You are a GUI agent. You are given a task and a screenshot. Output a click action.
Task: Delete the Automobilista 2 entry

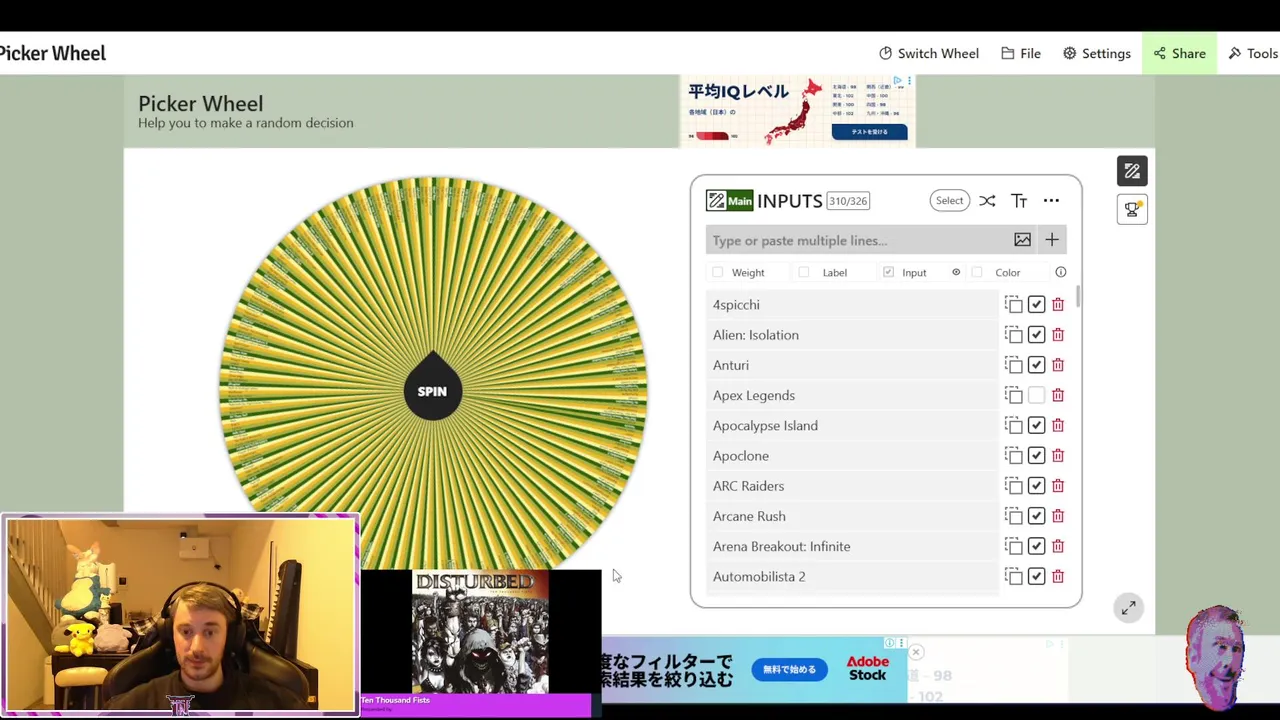click(x=1058, y=576)
